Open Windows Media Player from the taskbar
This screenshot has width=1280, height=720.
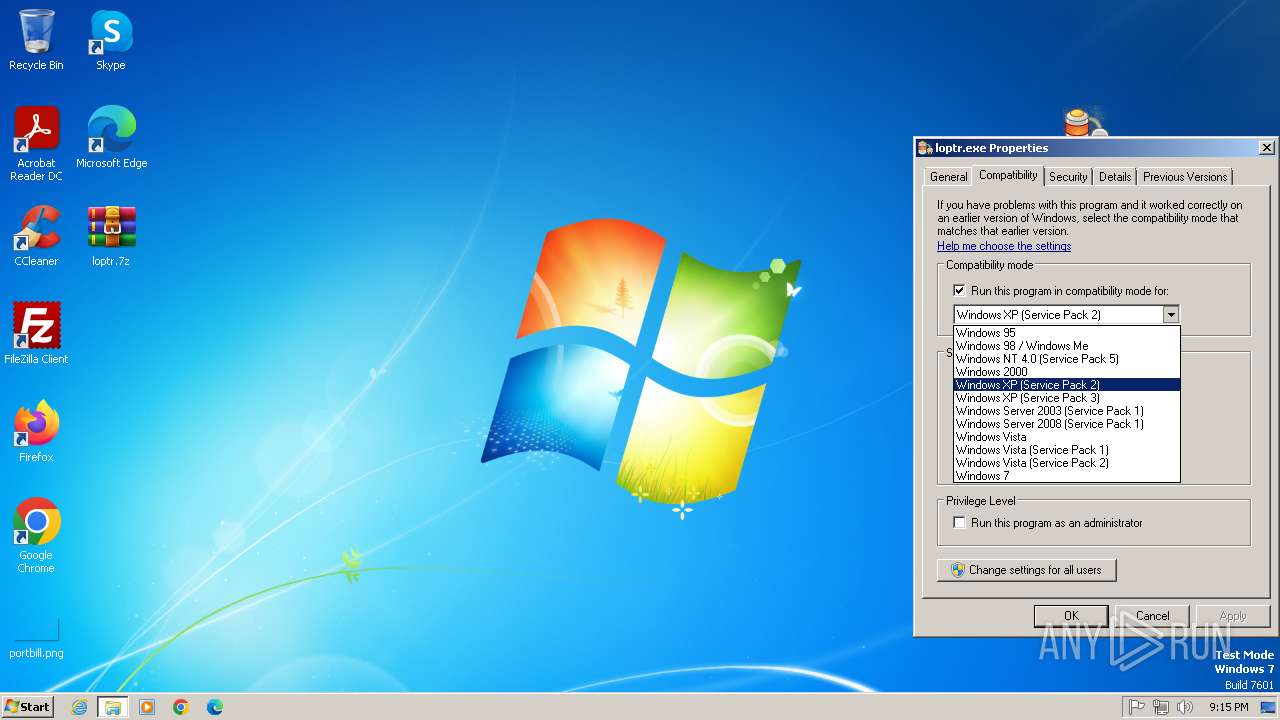click(147, 707)
